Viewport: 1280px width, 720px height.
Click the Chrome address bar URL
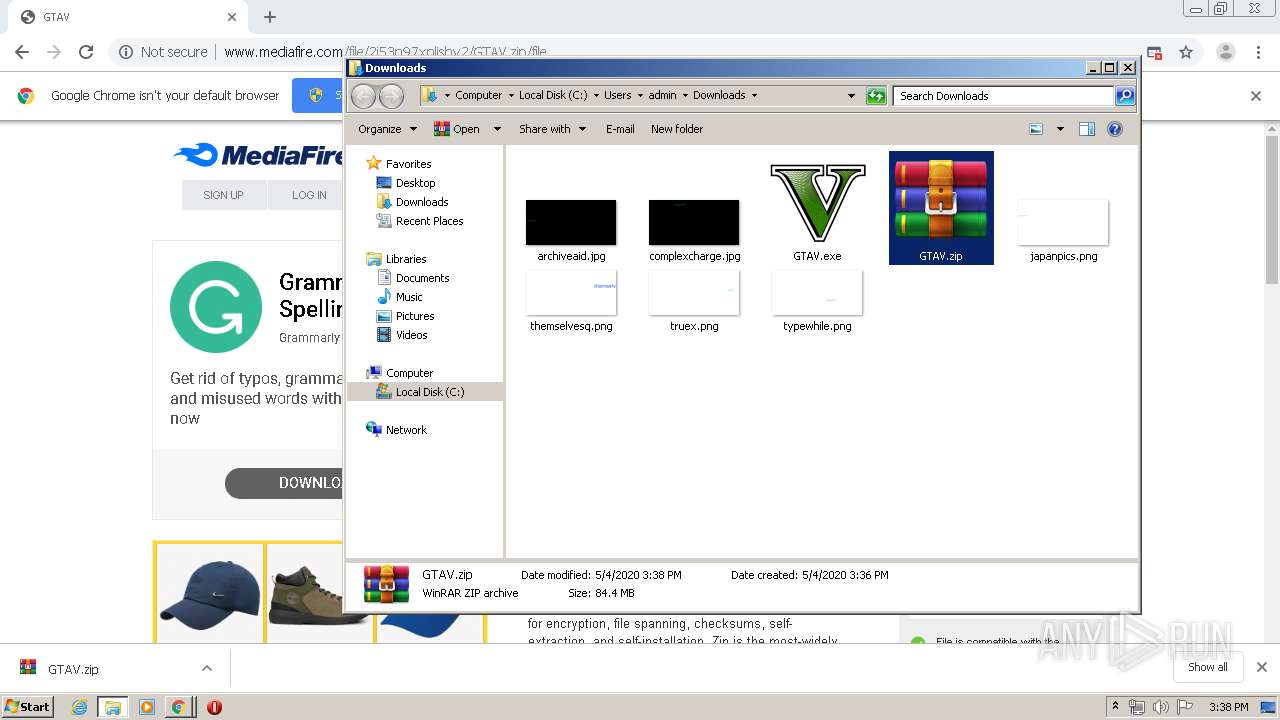tap(385, 52)
